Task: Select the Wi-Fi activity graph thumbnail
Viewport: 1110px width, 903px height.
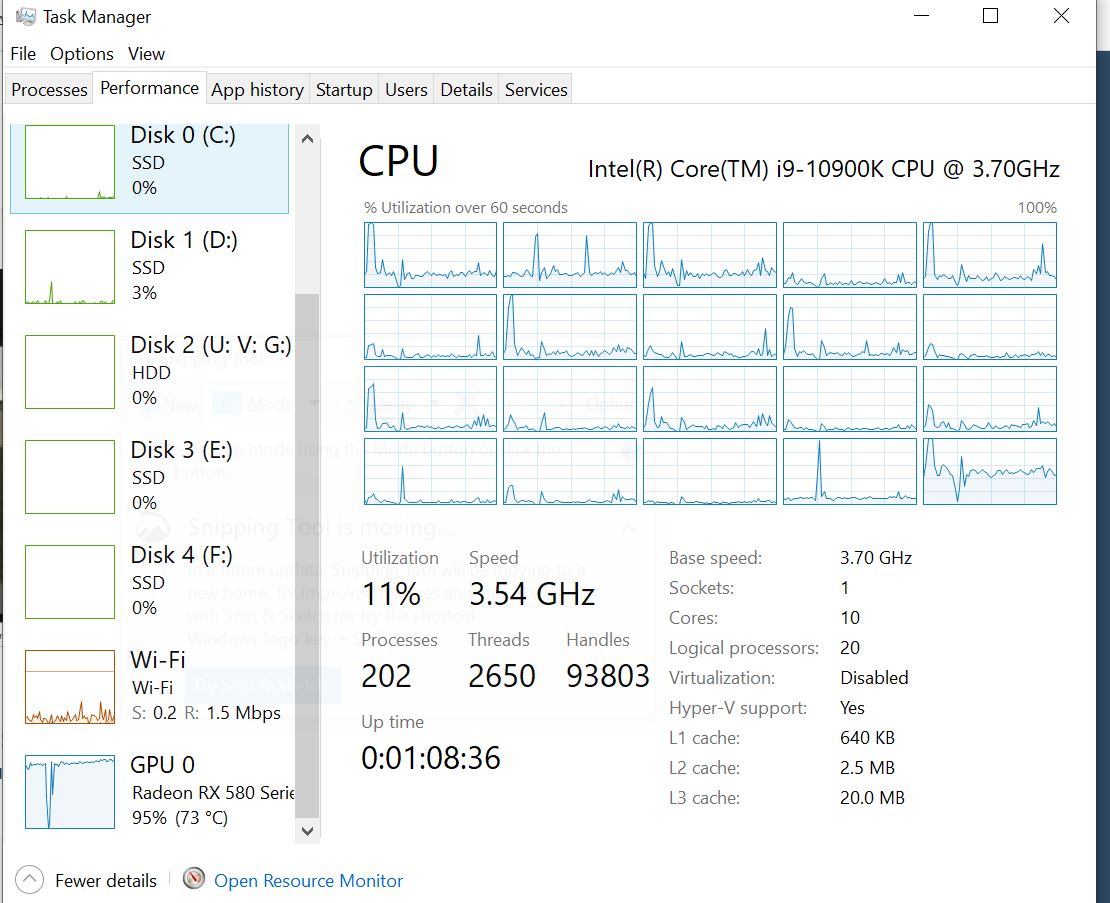Action: pyautogui.click(x=70, y=686)
